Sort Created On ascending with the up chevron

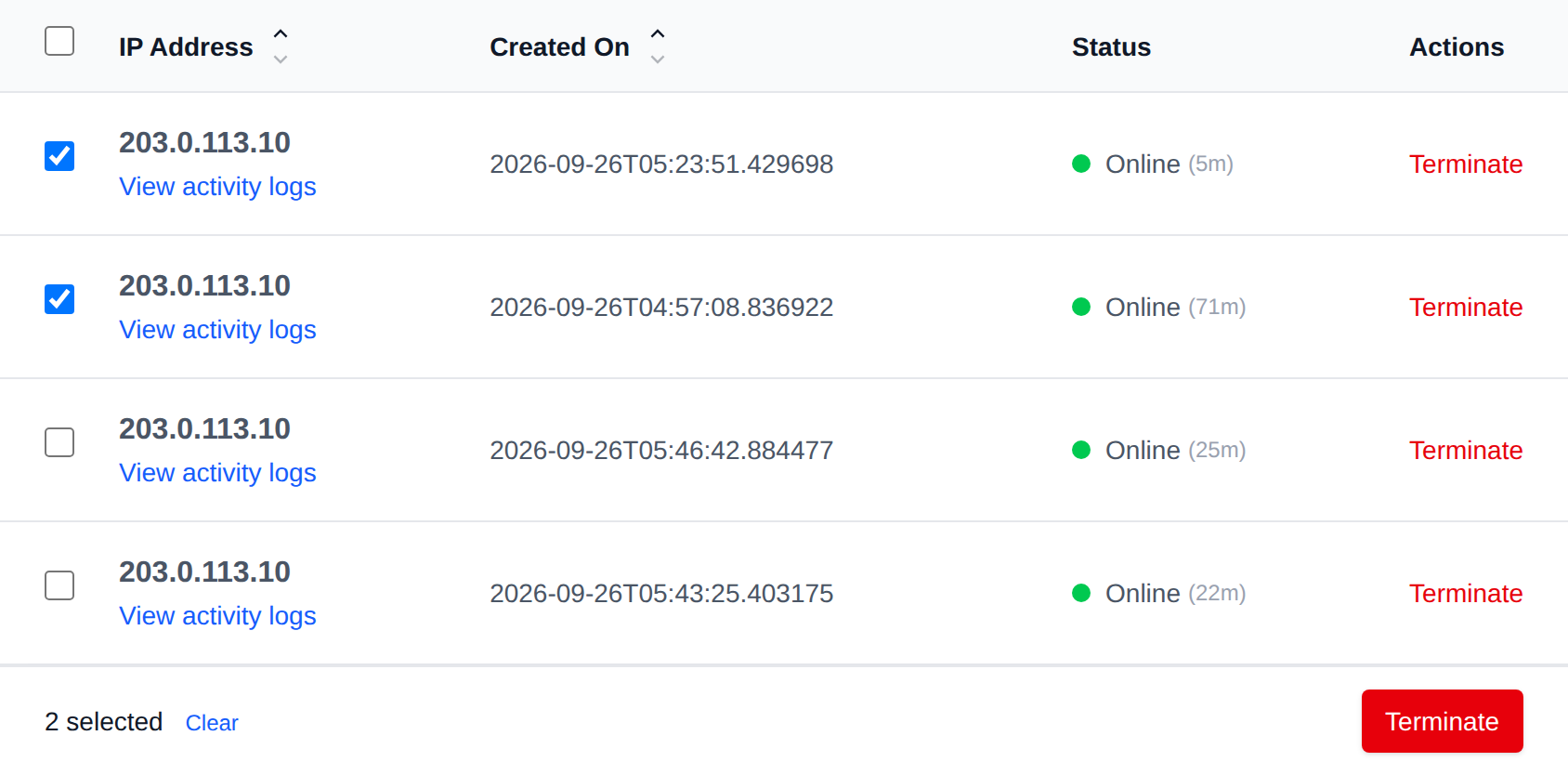click(658, 34)
